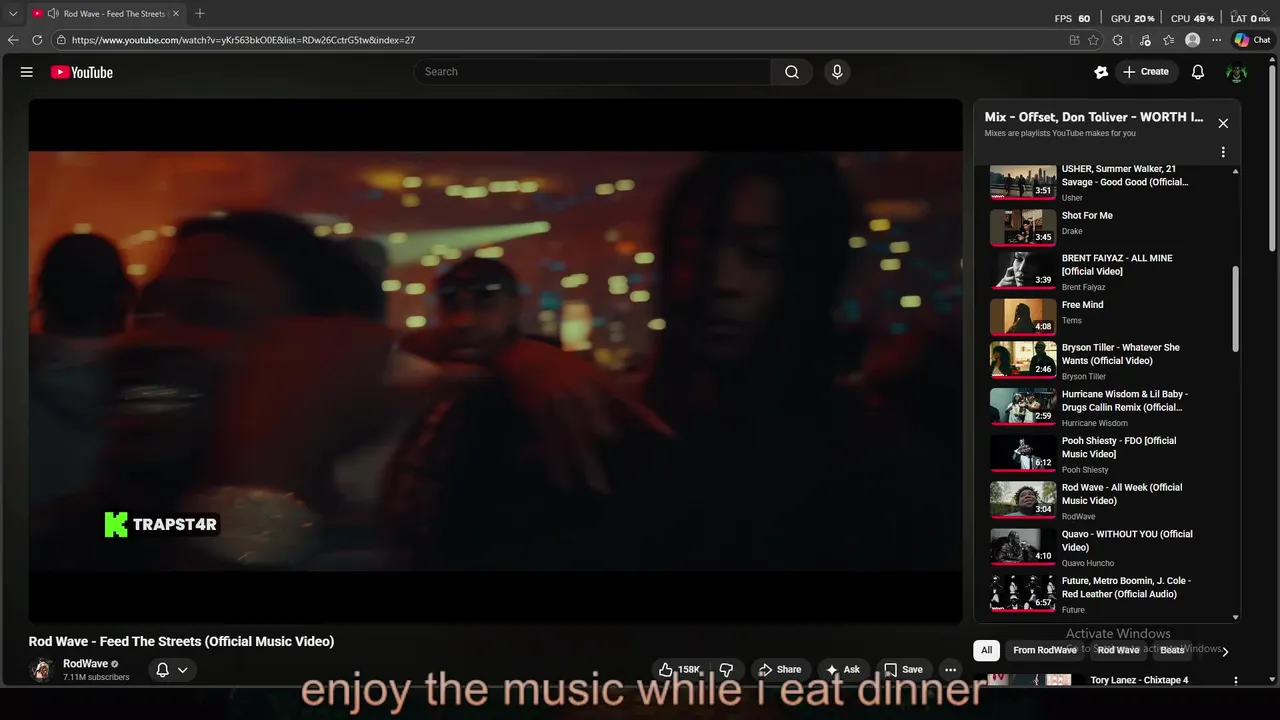Open the Tory Lanez - Chixtape 4 video
This screenshot has width=1280, height=720.
coord(1139,680)
